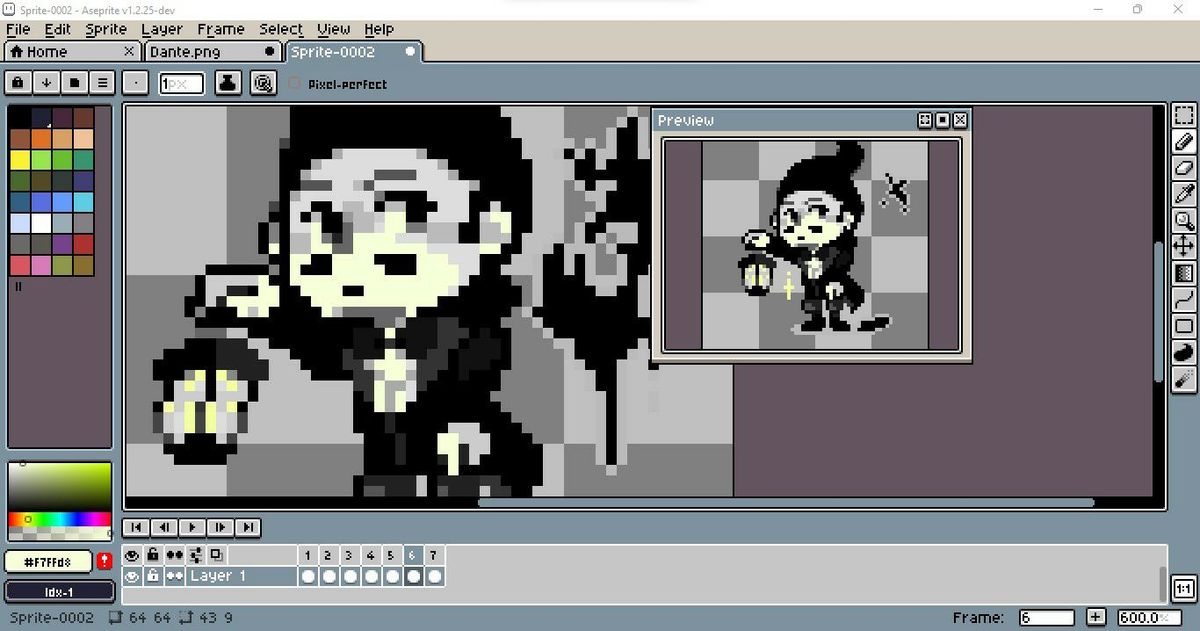Close the Preview window
This screenshot has height=631, width=1200.
click(x=960, y=120)
